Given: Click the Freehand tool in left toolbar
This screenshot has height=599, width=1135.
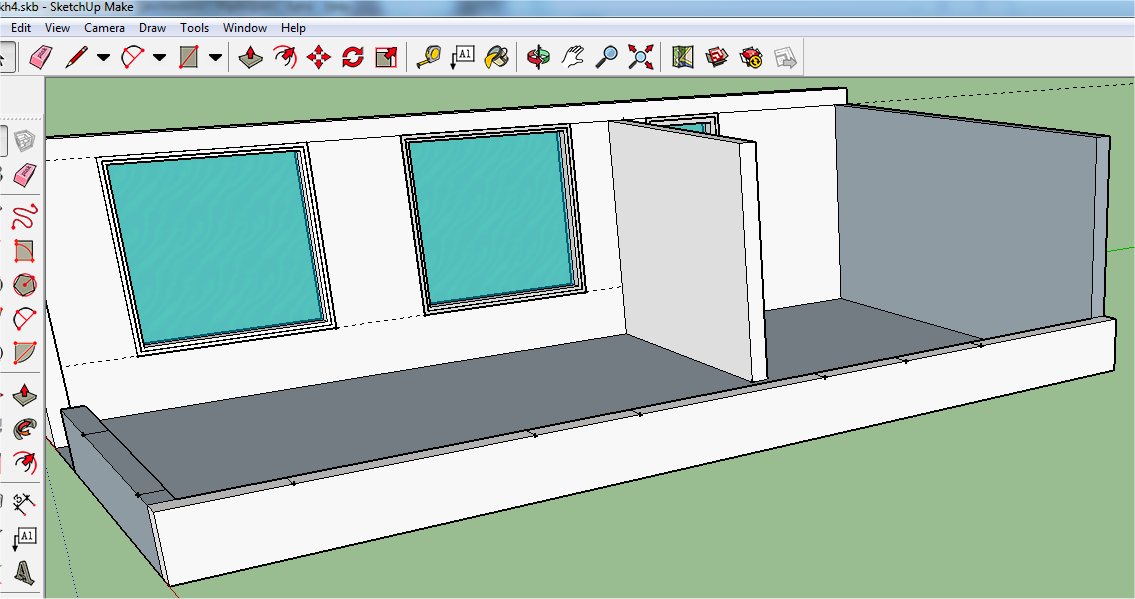Looking at the screenshot, I should coord(24,213).
